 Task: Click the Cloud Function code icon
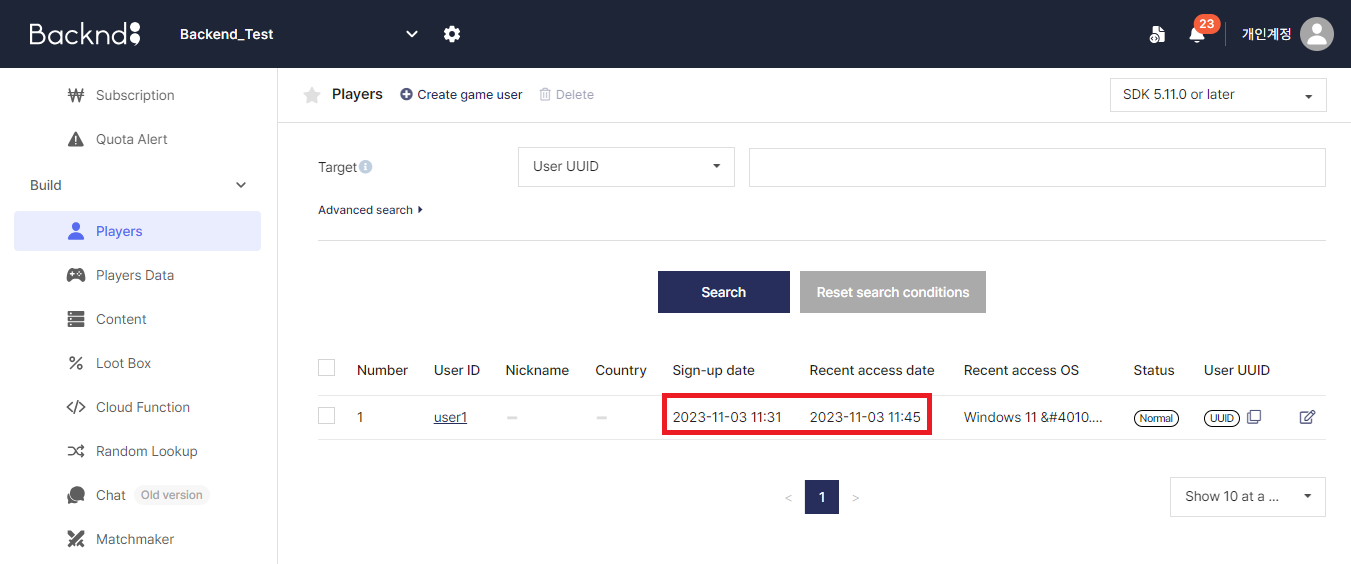[76, 407]
